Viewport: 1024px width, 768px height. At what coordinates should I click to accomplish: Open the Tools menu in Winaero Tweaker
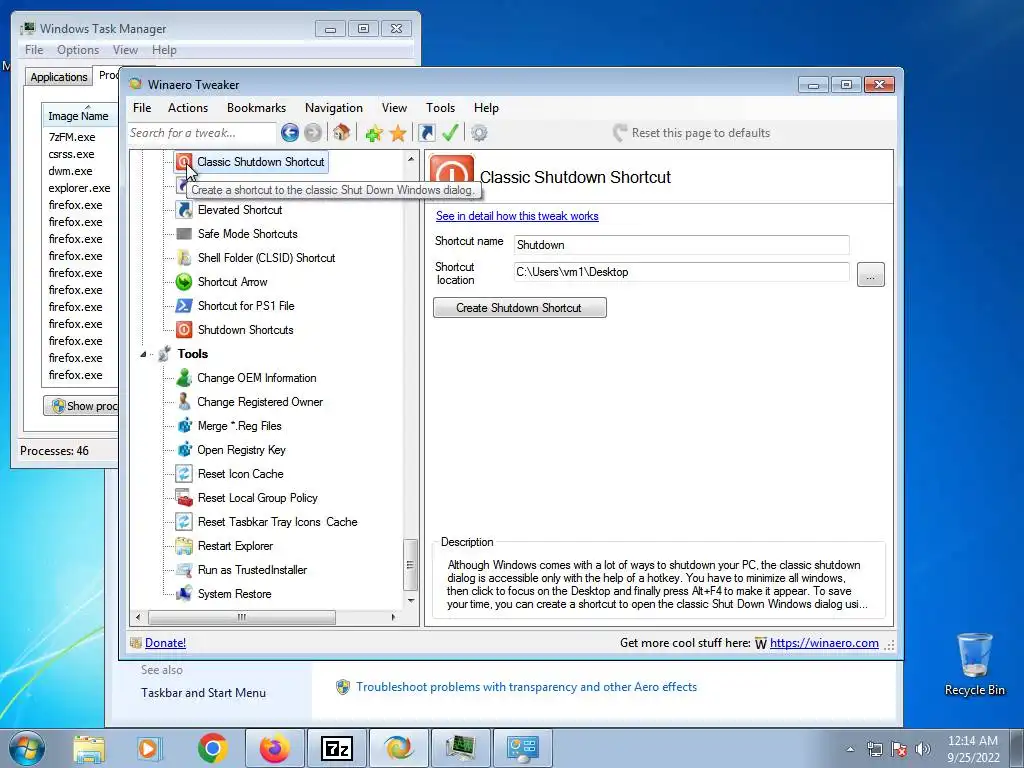440,108
